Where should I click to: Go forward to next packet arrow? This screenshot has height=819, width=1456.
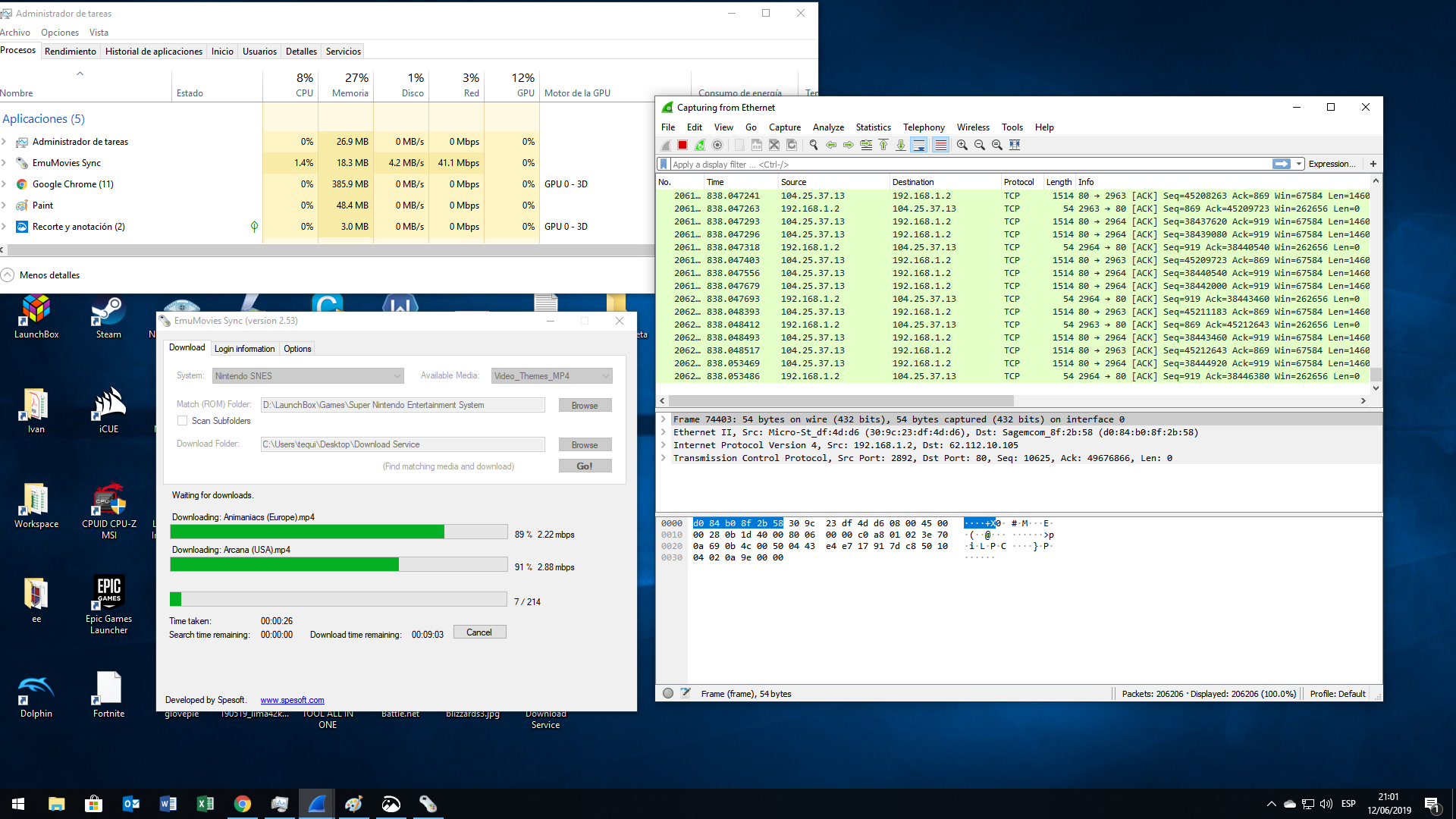click(849, 145)
